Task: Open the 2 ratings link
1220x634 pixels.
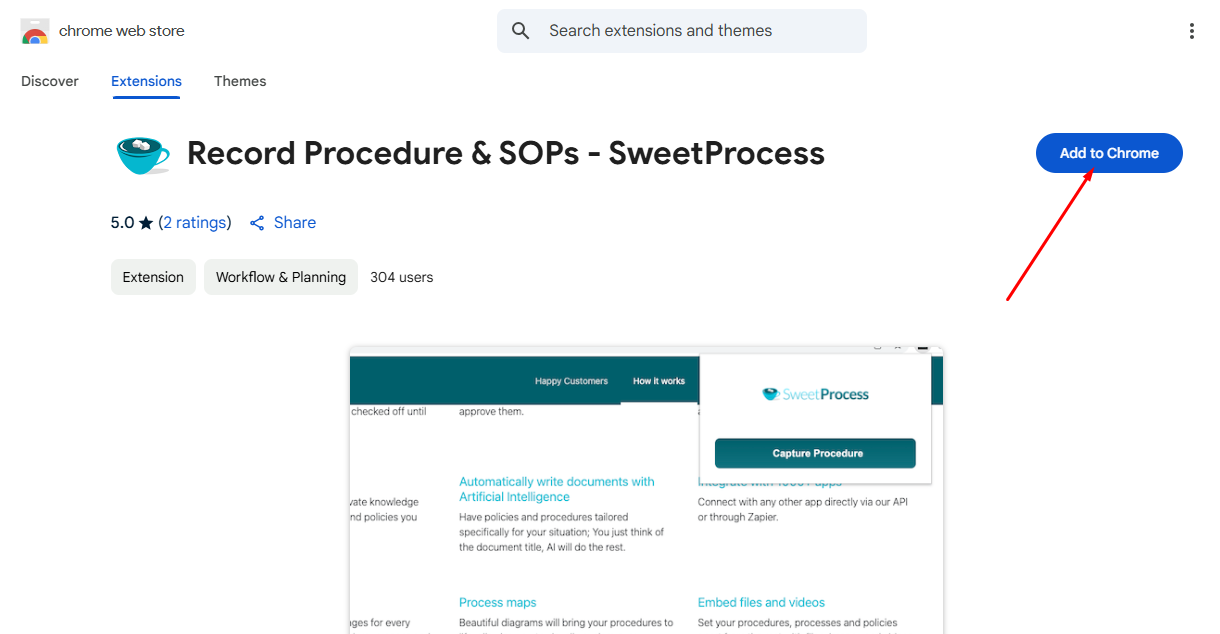Action: (x=195, y=223)
